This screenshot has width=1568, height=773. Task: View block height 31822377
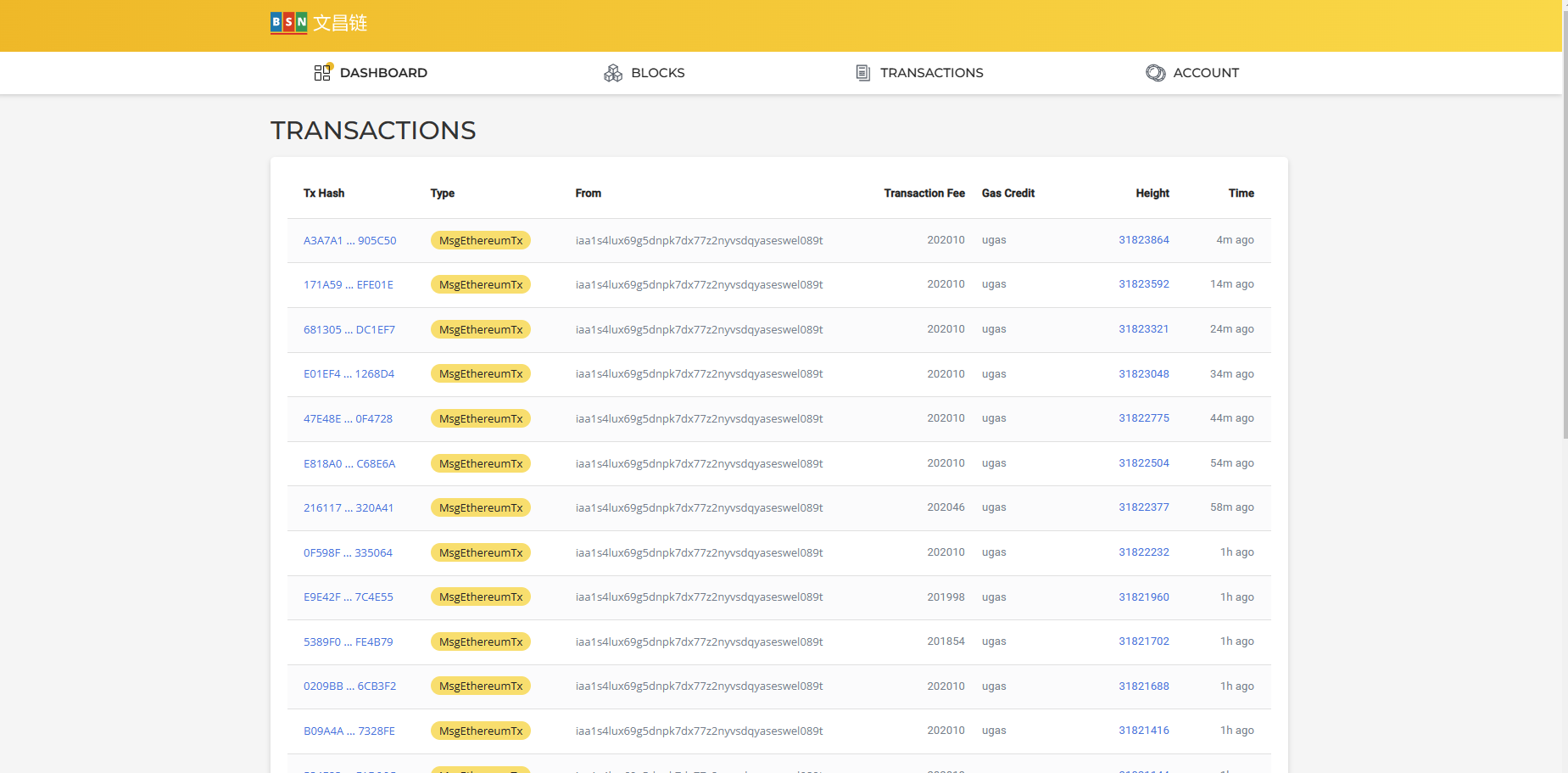click(1143, 507)
